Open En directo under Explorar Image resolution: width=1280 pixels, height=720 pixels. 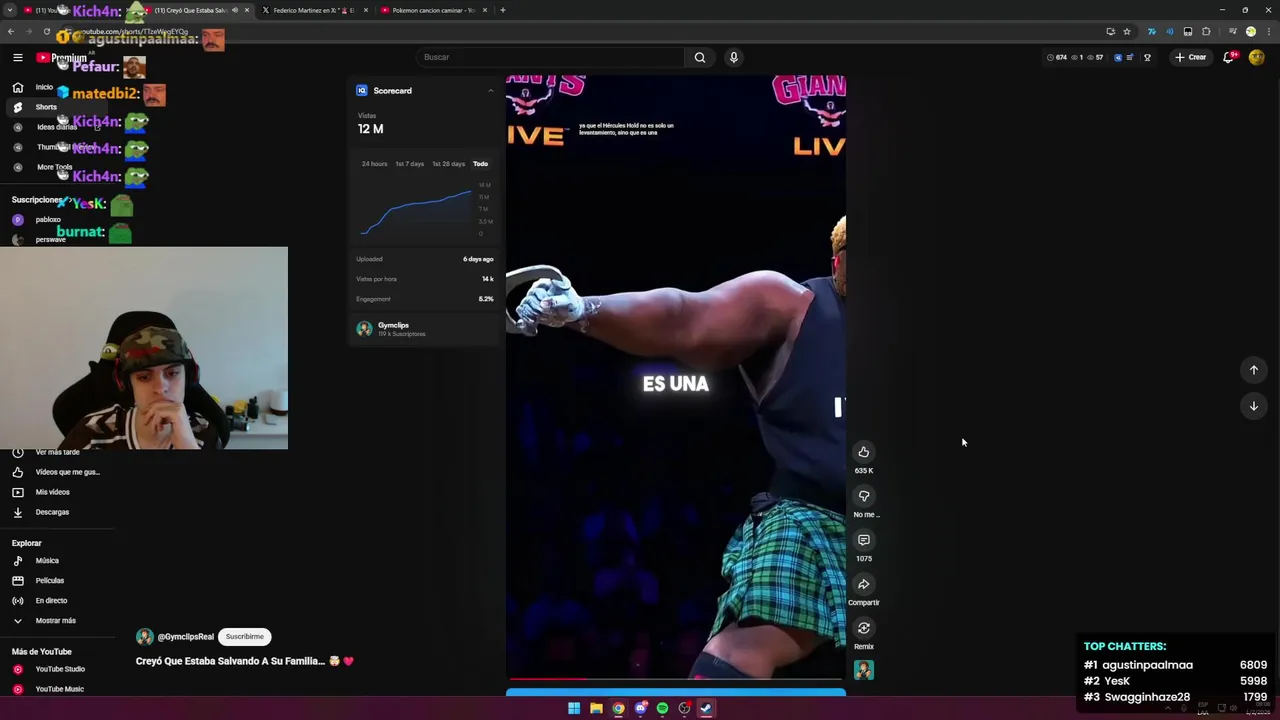point(51,601)
